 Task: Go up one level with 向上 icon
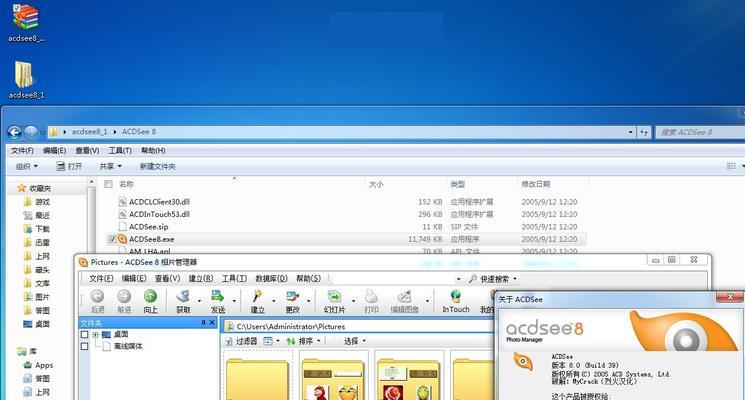coord(150,296)
